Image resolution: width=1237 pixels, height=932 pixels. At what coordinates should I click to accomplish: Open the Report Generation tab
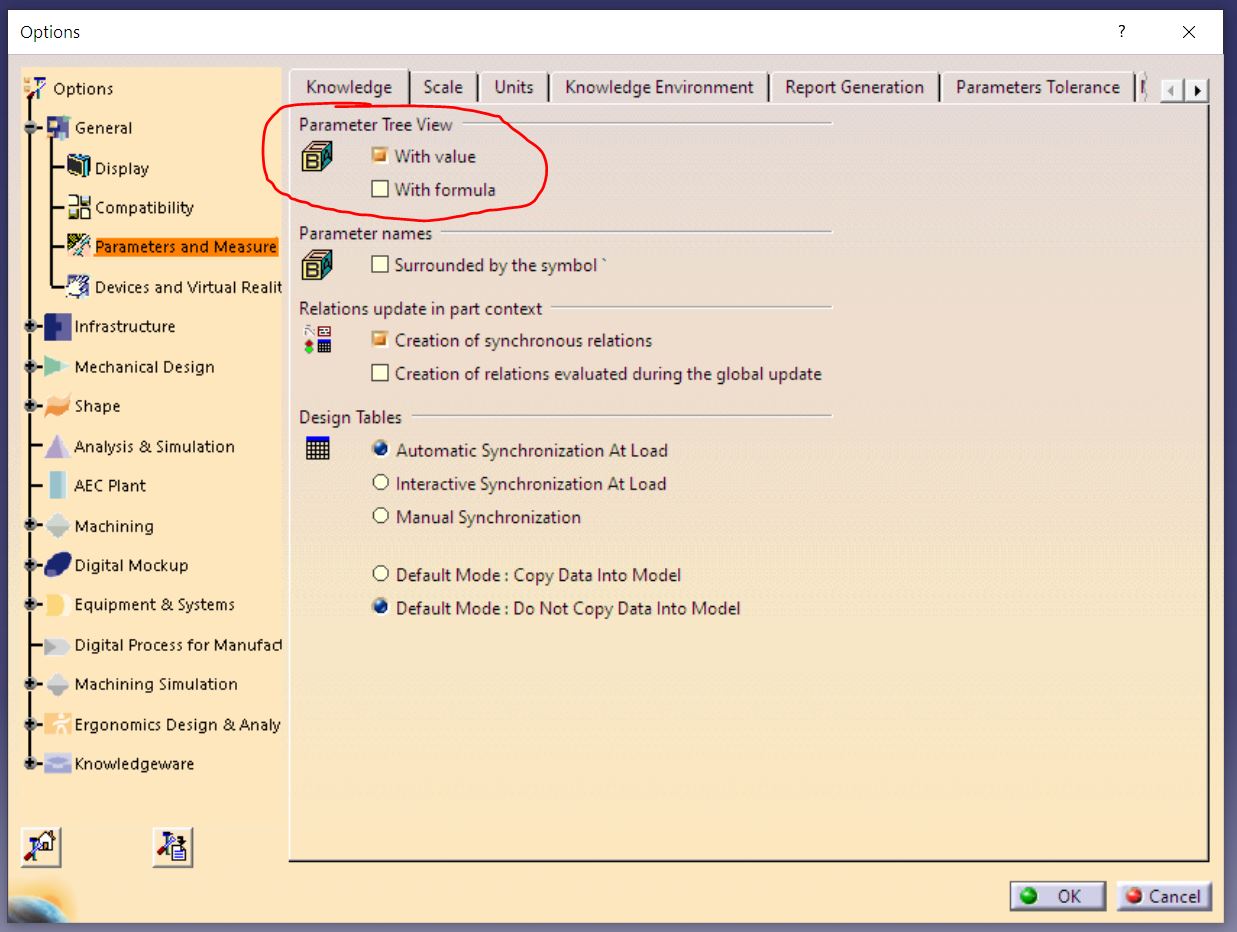[854, 87]
